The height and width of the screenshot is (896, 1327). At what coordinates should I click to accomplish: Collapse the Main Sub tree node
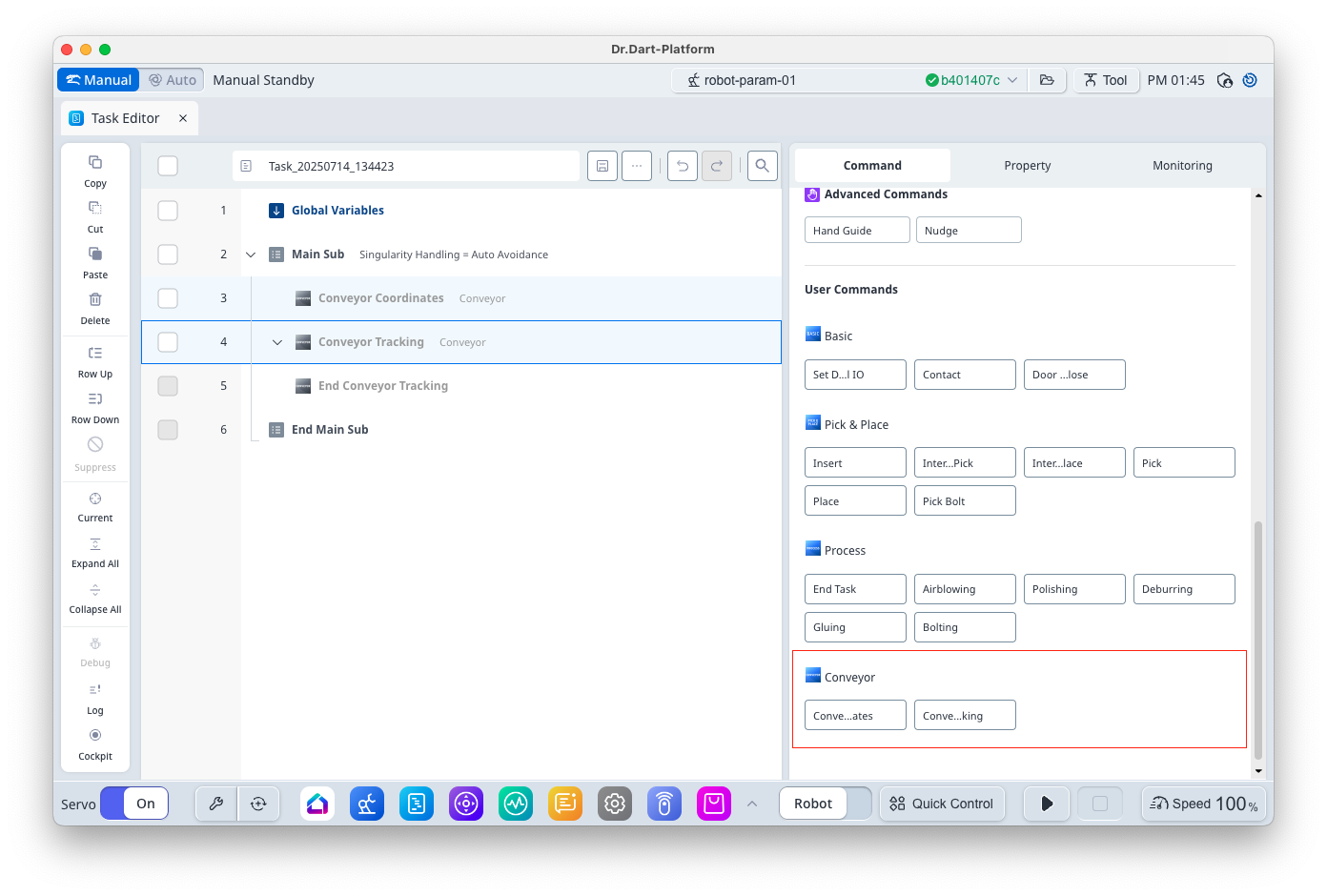coord(251,255)
